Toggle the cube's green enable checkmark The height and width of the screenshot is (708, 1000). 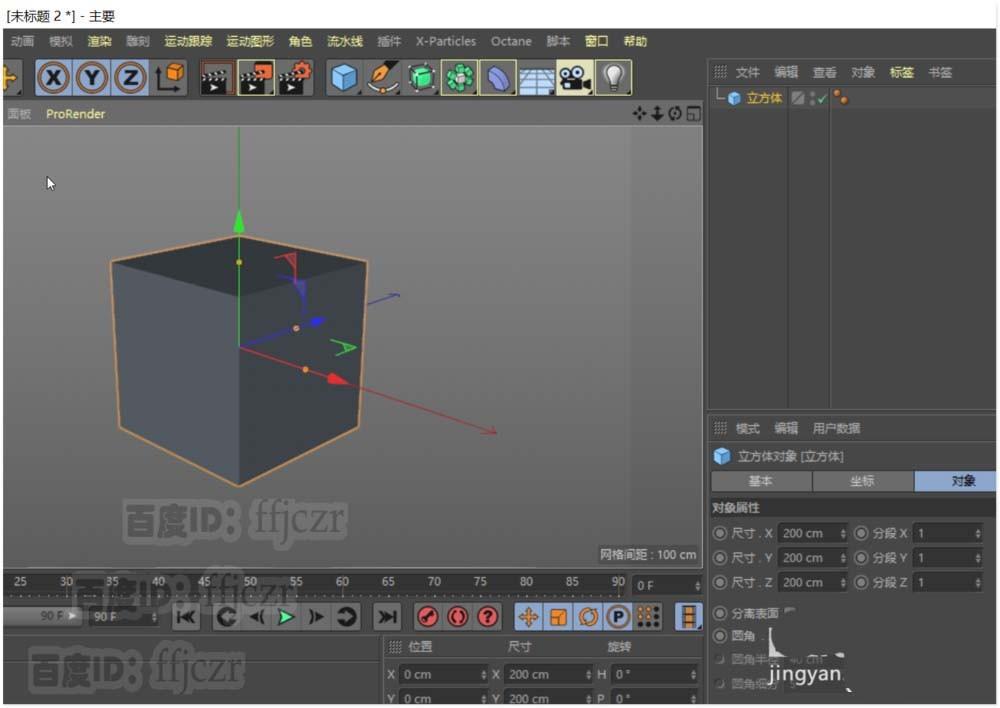point(822,98)
